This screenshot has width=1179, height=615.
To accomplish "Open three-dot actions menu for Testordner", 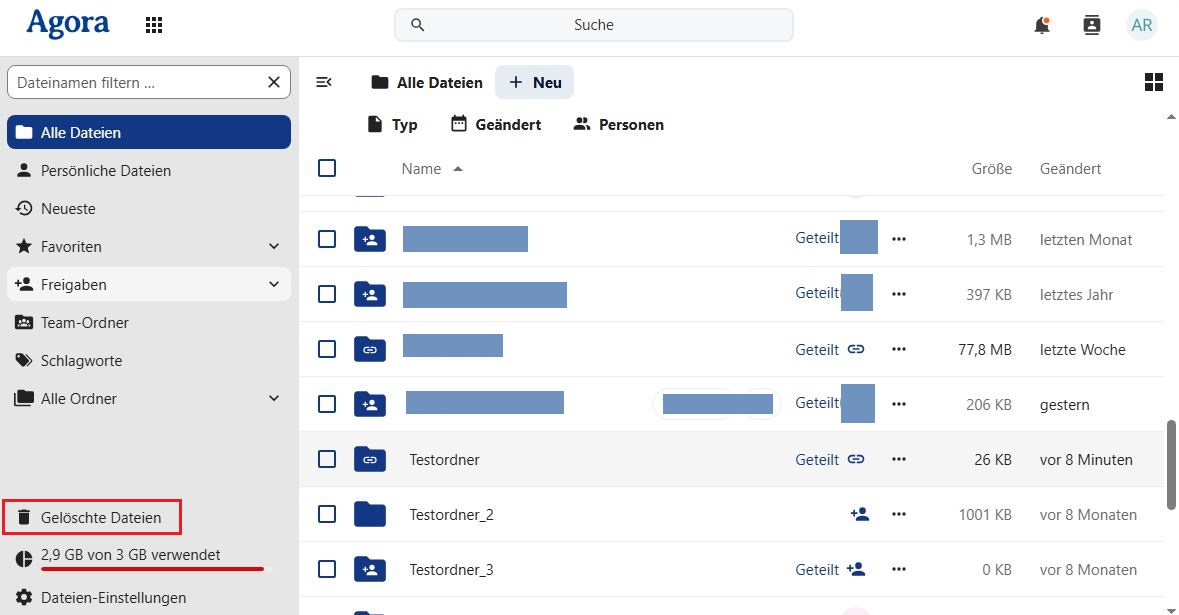I will tap(899, 460).
